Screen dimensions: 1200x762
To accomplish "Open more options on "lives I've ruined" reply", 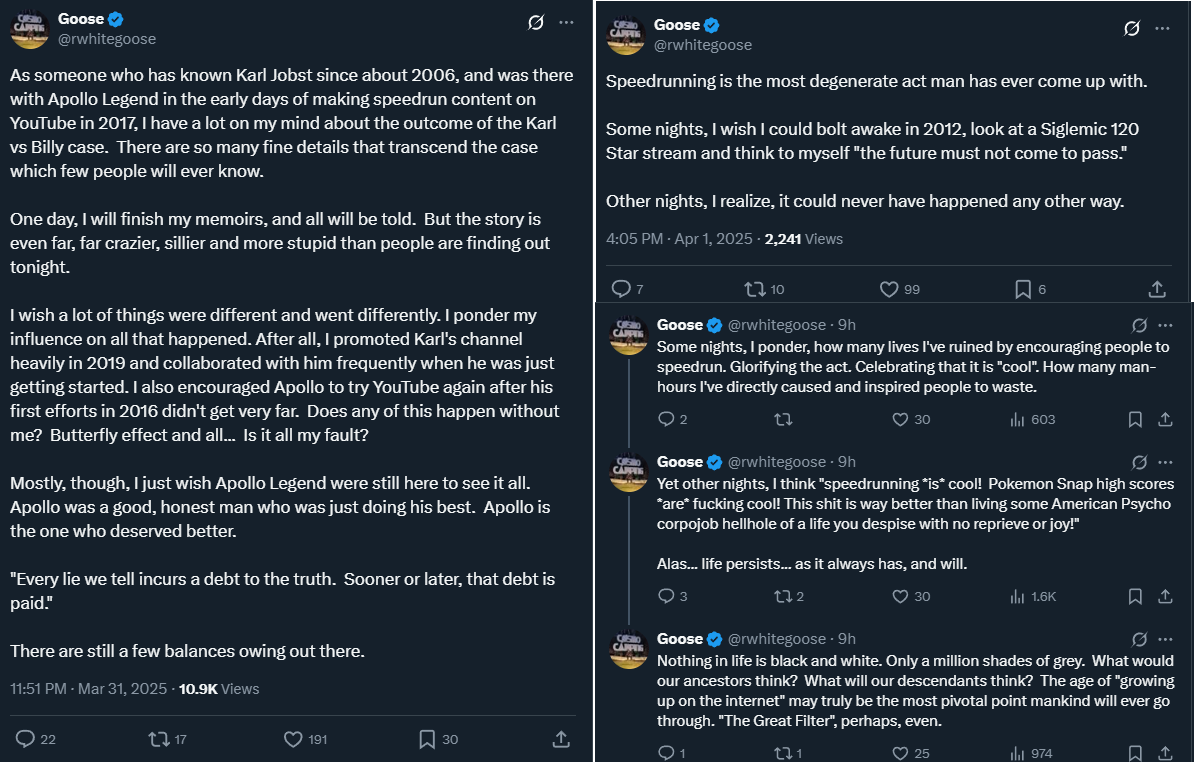I will [1165, 325].
